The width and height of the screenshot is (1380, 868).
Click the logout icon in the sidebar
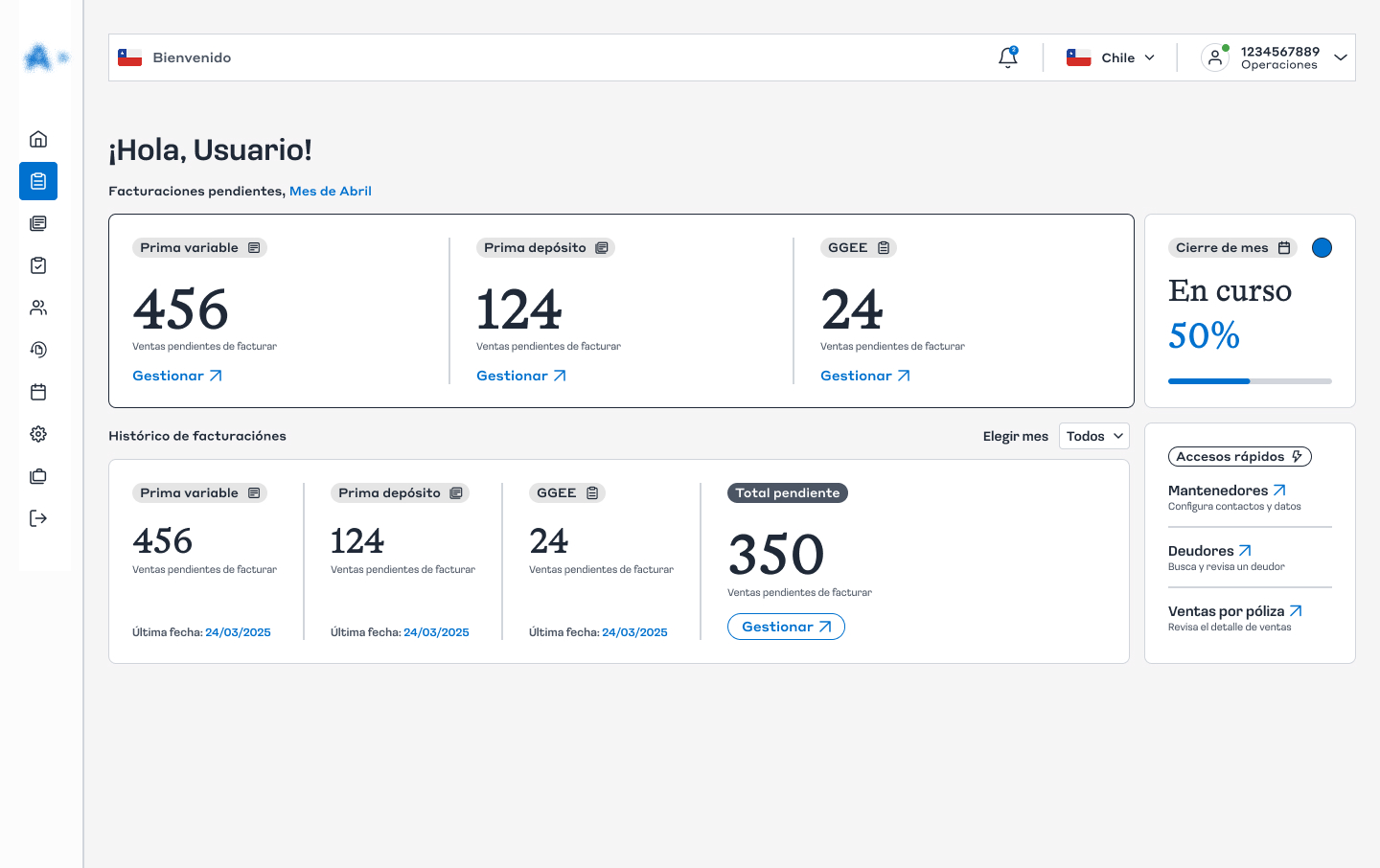point(38,518)
